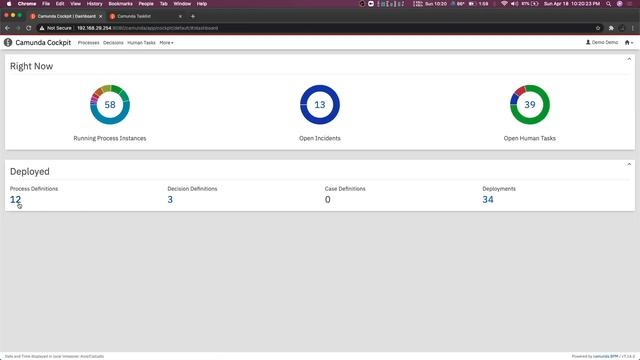Screen dimensions: 640x360
Task: Expand the More dropdown menu
Action: pos(166,42)
